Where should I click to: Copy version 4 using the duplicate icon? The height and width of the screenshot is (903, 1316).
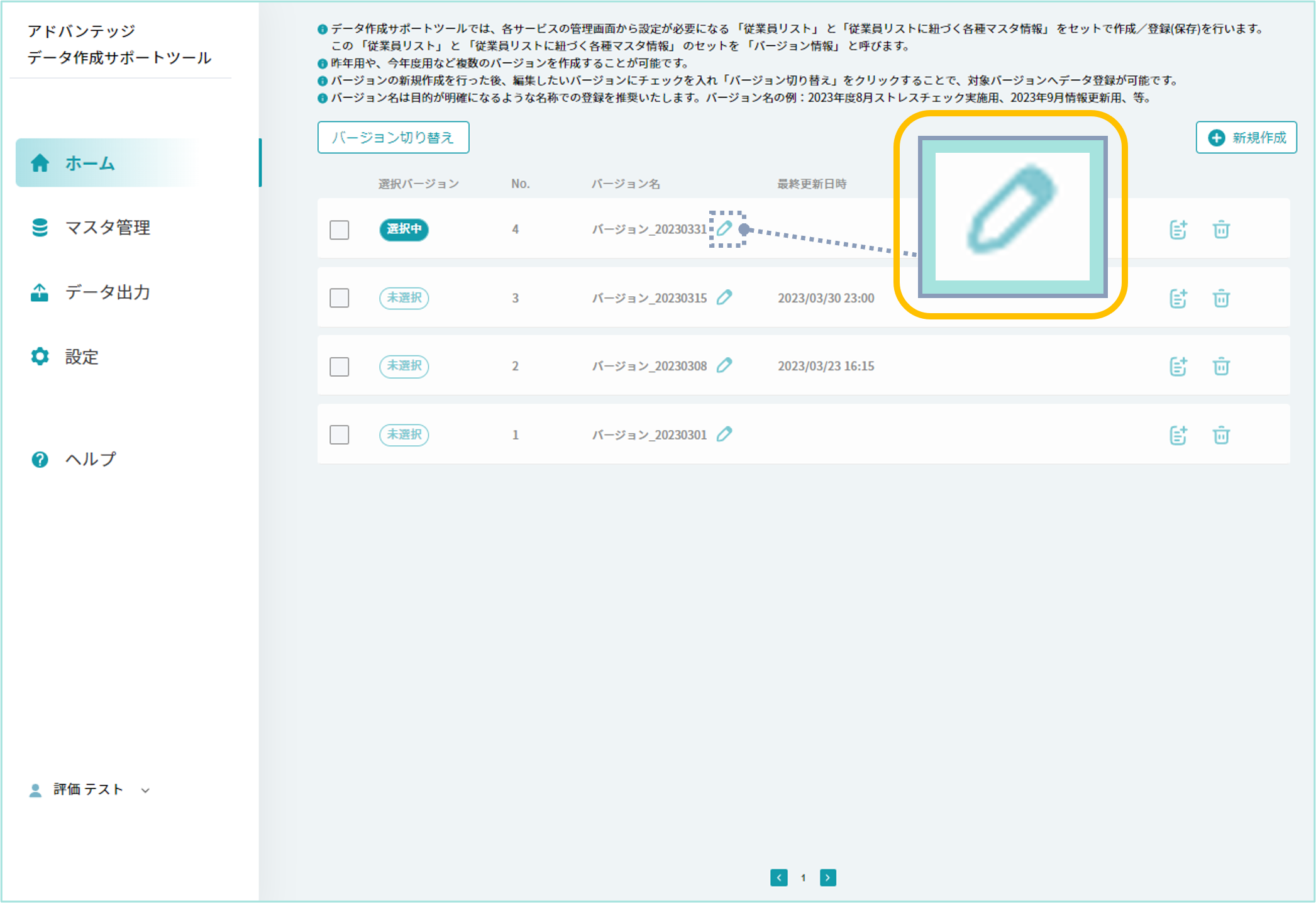click(x=1178, y=230)
